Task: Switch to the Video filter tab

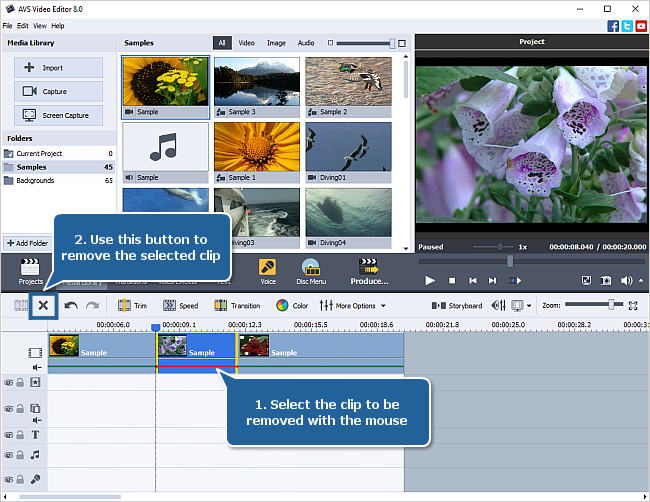Action: point(246,43)
